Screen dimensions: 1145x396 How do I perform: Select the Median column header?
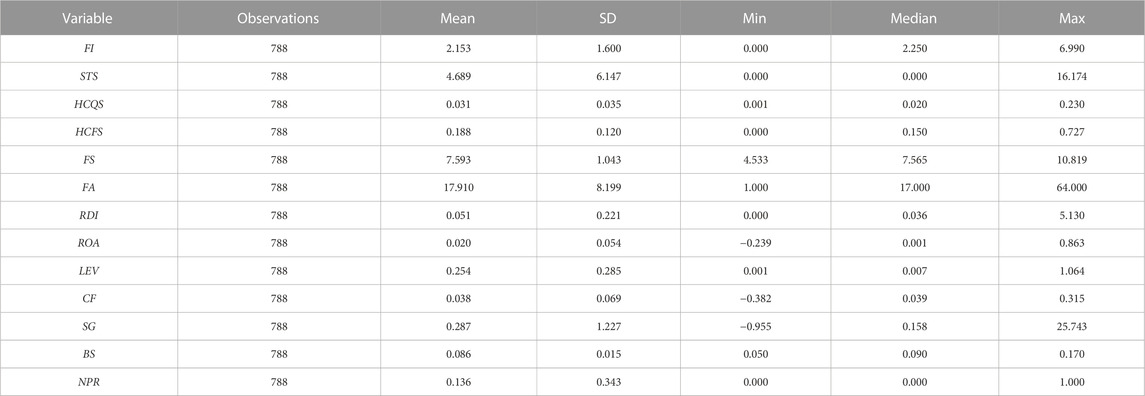900,18
